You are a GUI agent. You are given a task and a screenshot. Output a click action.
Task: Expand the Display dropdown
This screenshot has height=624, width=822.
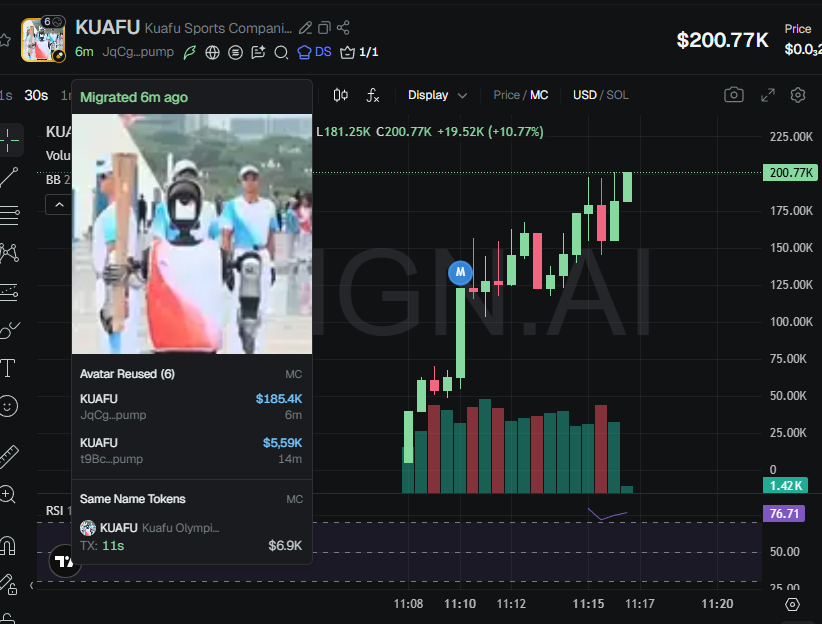tap(437, 95)
